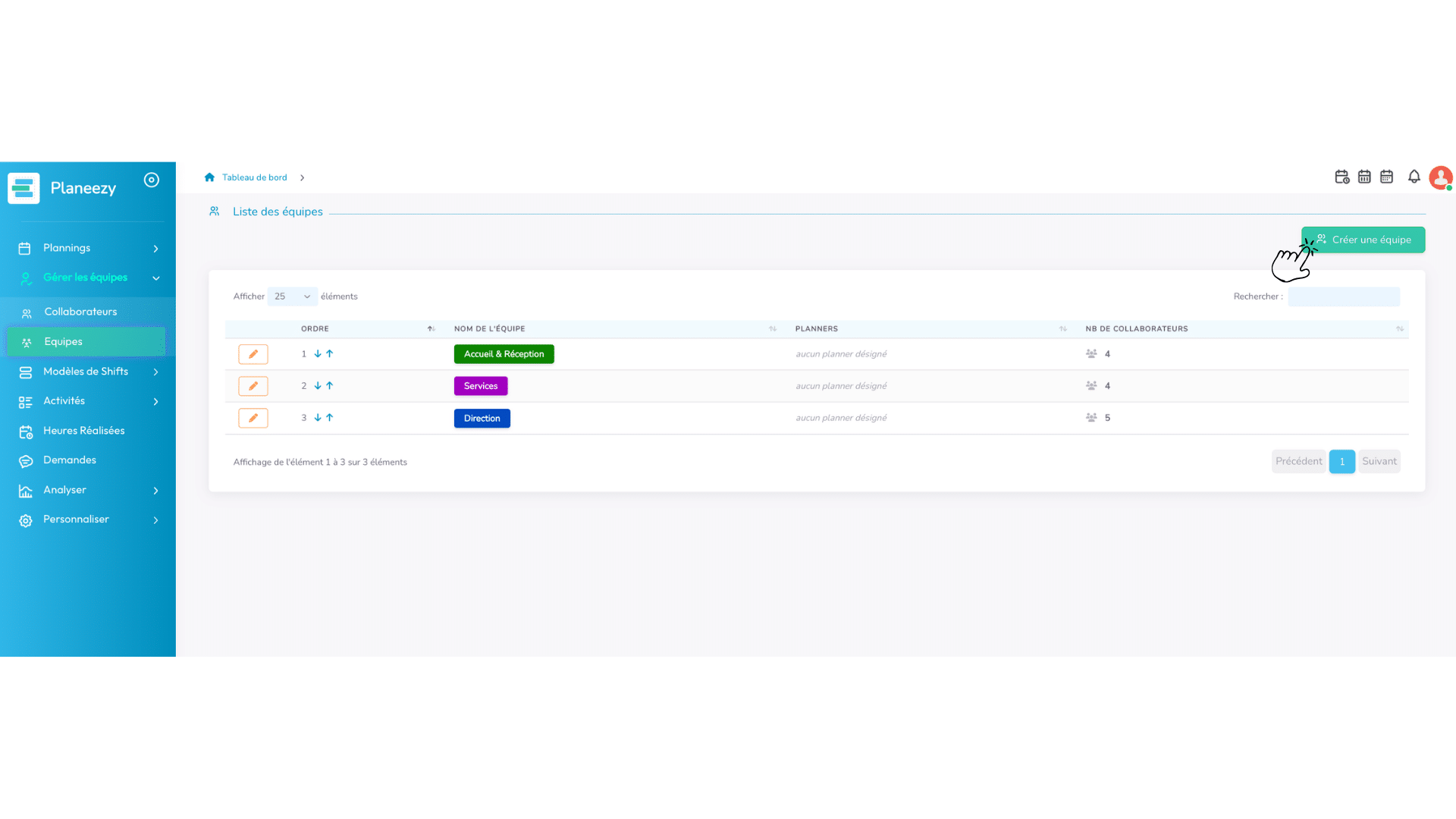Click the blue Direction badge
1456x819 pixels.
482,419
